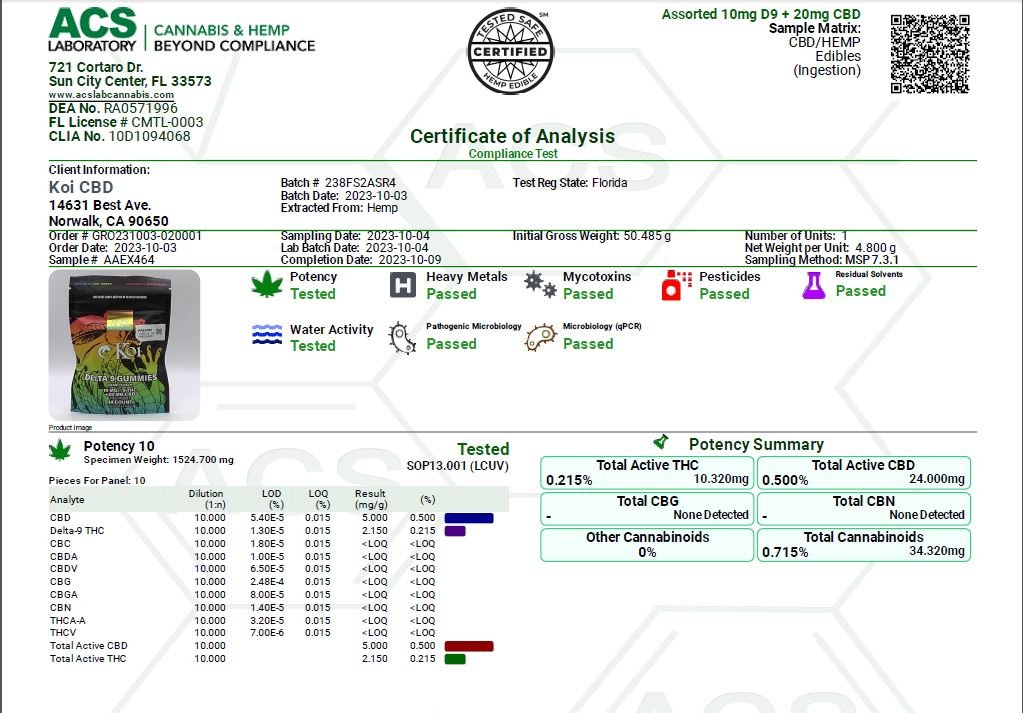1023x713 pixels.
Task: Click the QR code in top corner
Action: click(x=929, y=54)
